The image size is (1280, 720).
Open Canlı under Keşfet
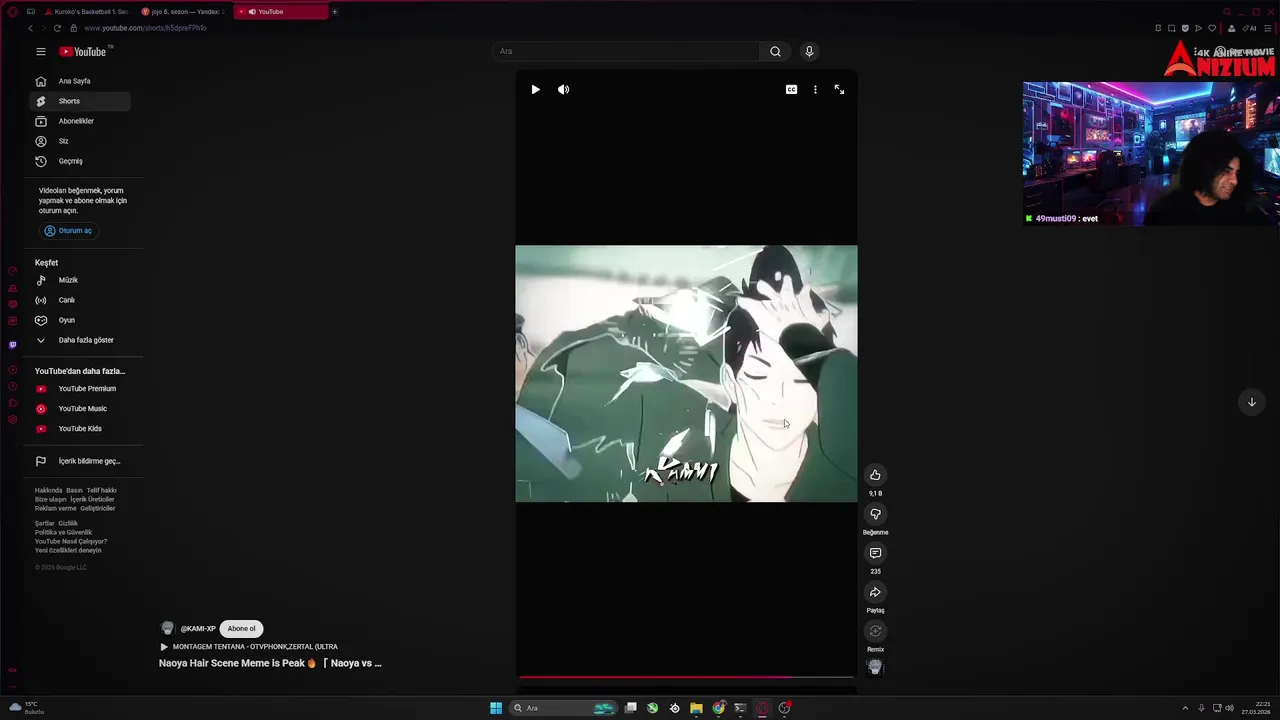pyautogui.click(x=79, y=300)
